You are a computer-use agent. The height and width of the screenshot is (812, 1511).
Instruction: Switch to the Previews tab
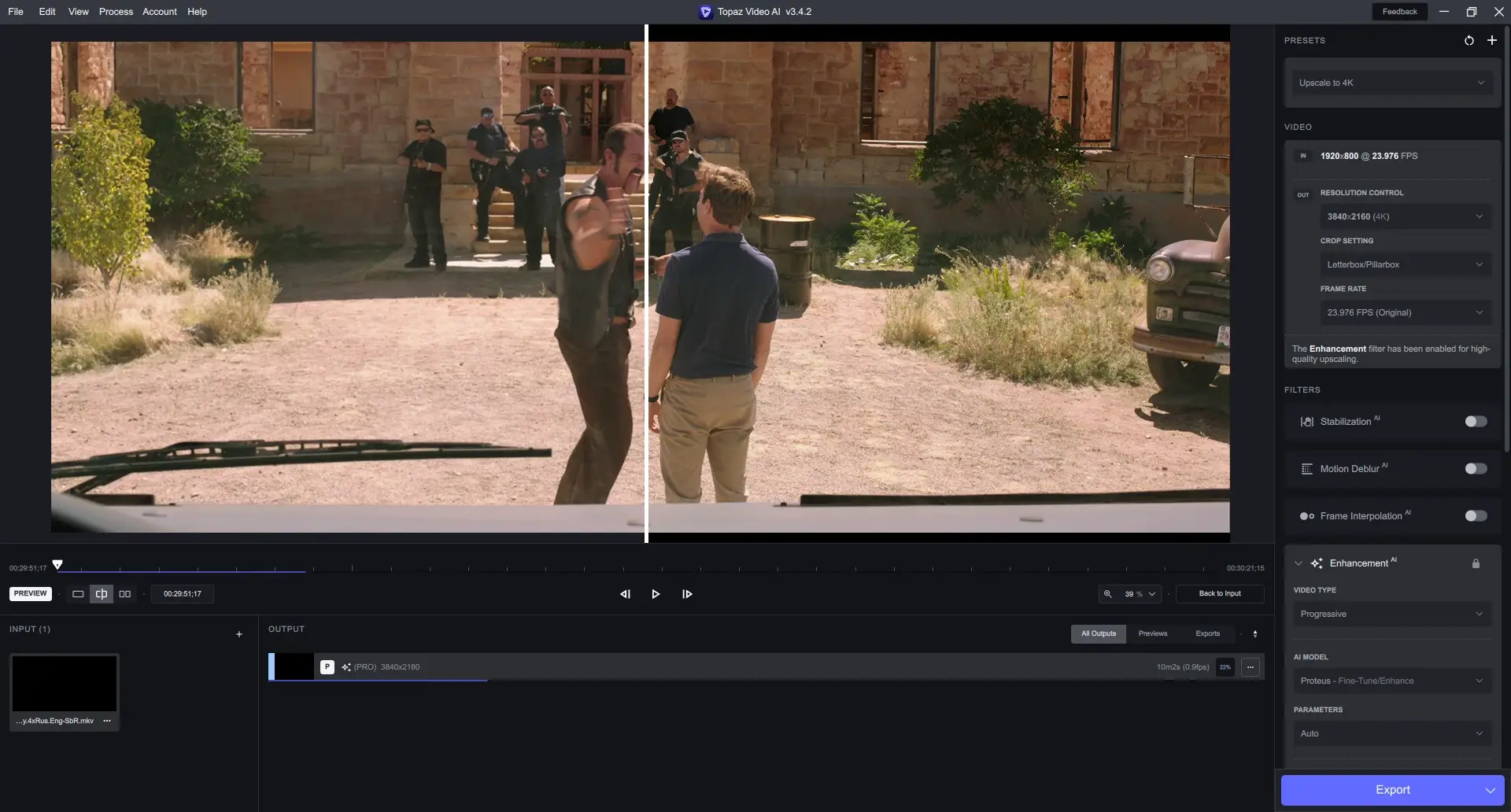point(1153,633)
